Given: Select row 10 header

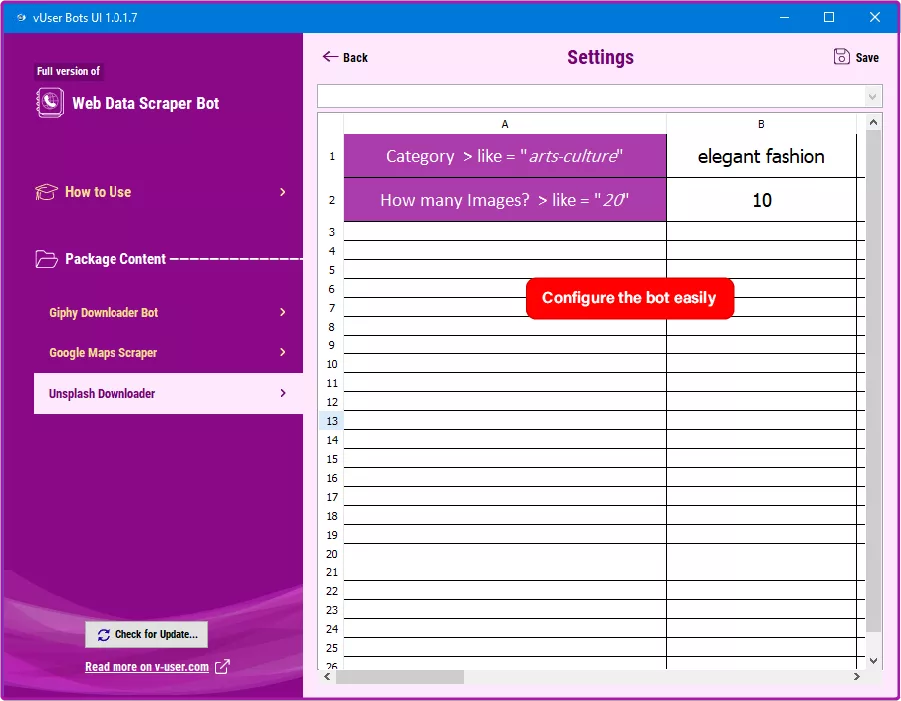Looking at the screenshot, I should point(332,364).
